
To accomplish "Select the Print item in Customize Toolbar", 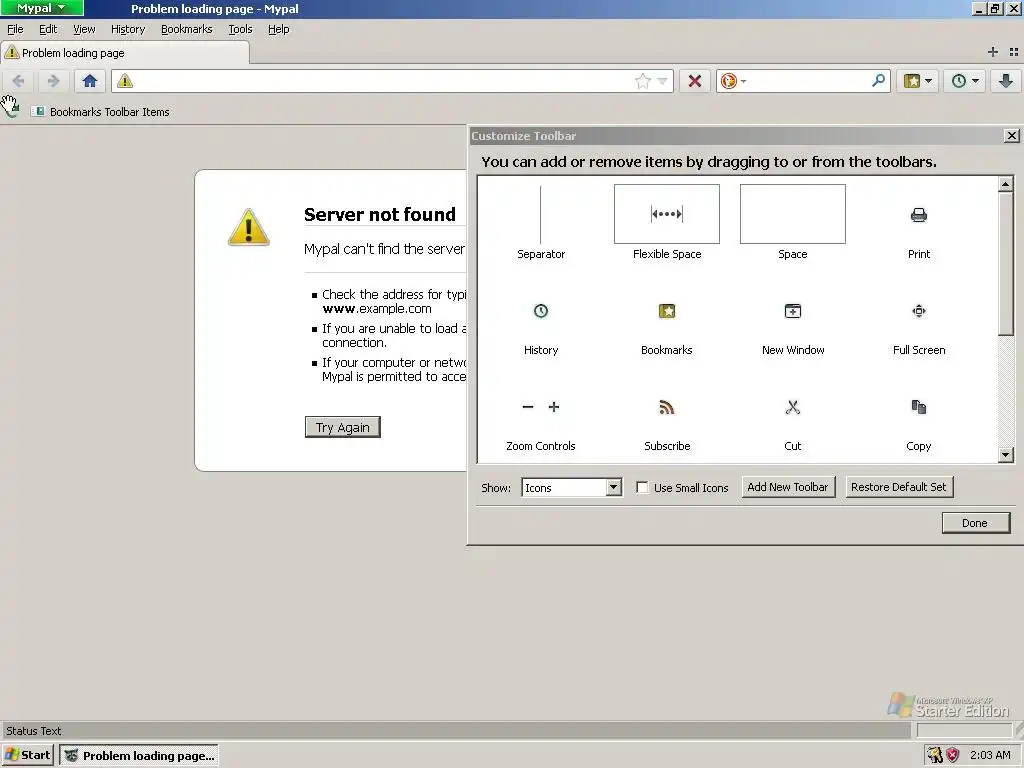I will [919, 224].
